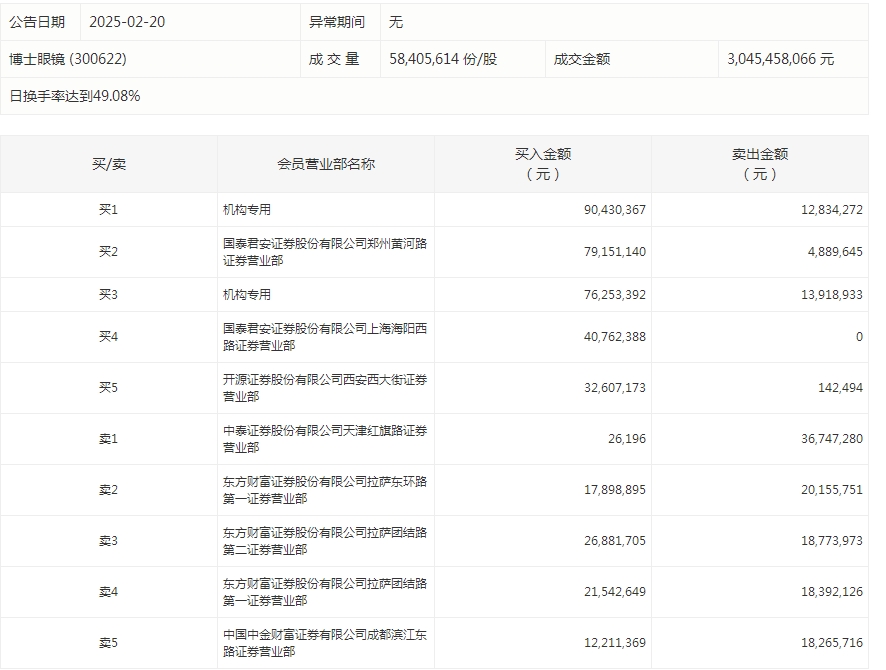The height and width of the screenshot is (670, 886).
Task: Click the 买入金额（元） column header
Action: coord(543,164)
